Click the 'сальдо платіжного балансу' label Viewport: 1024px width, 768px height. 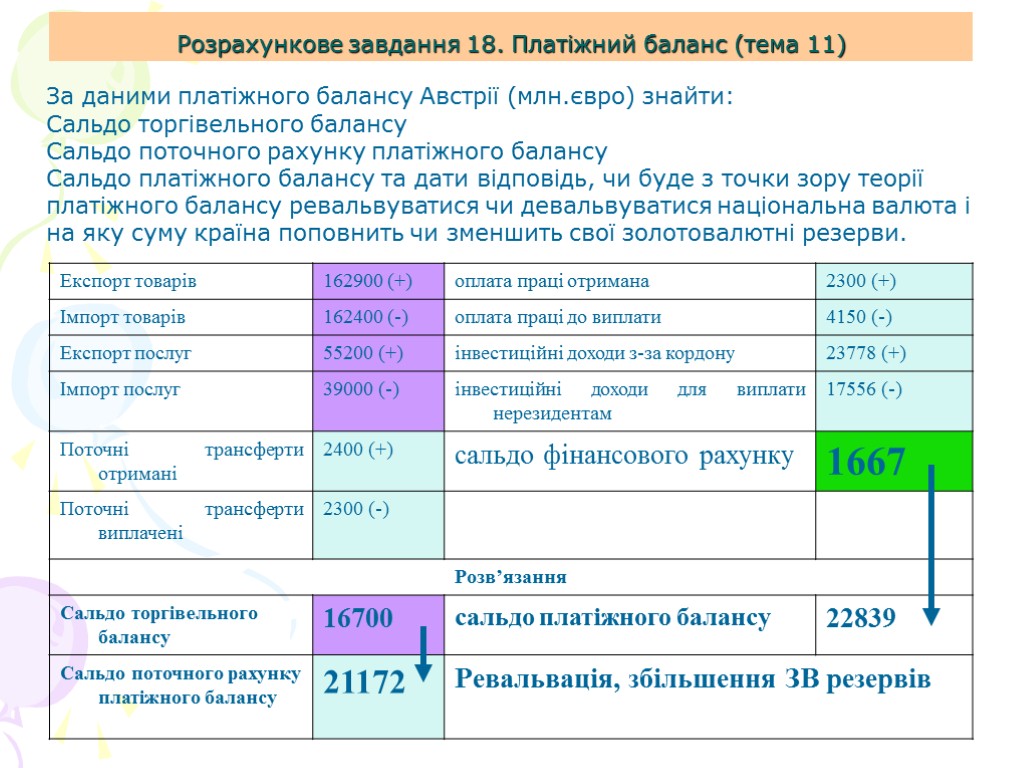[x=613, y=618]
